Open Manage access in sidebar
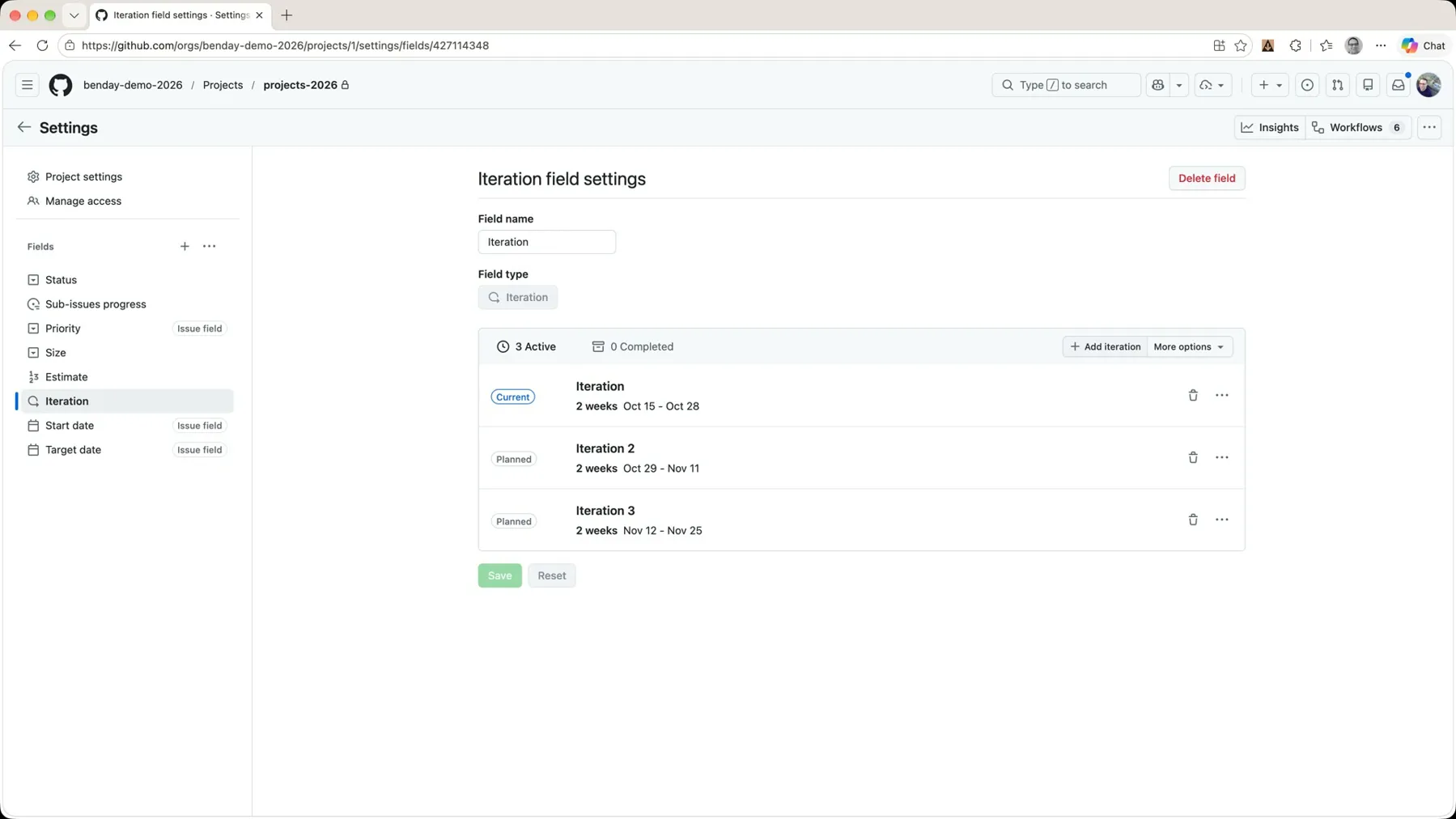1456x819 pixels. coord(83,201)
